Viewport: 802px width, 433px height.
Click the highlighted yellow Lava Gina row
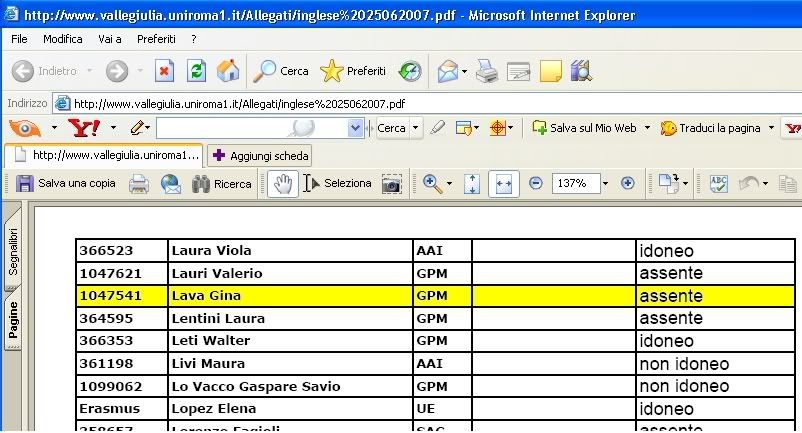tap(290, 296)
